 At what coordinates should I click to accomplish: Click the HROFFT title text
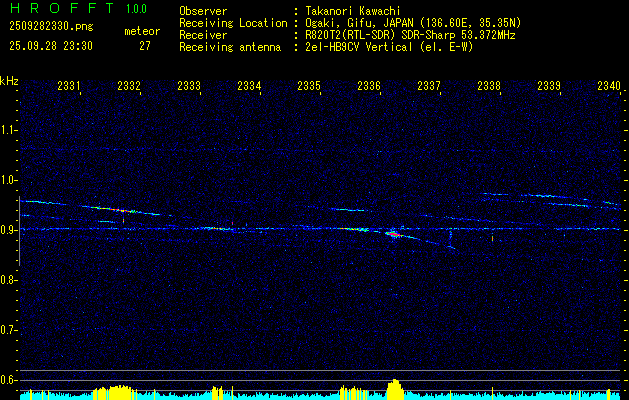tap(63, 8)
